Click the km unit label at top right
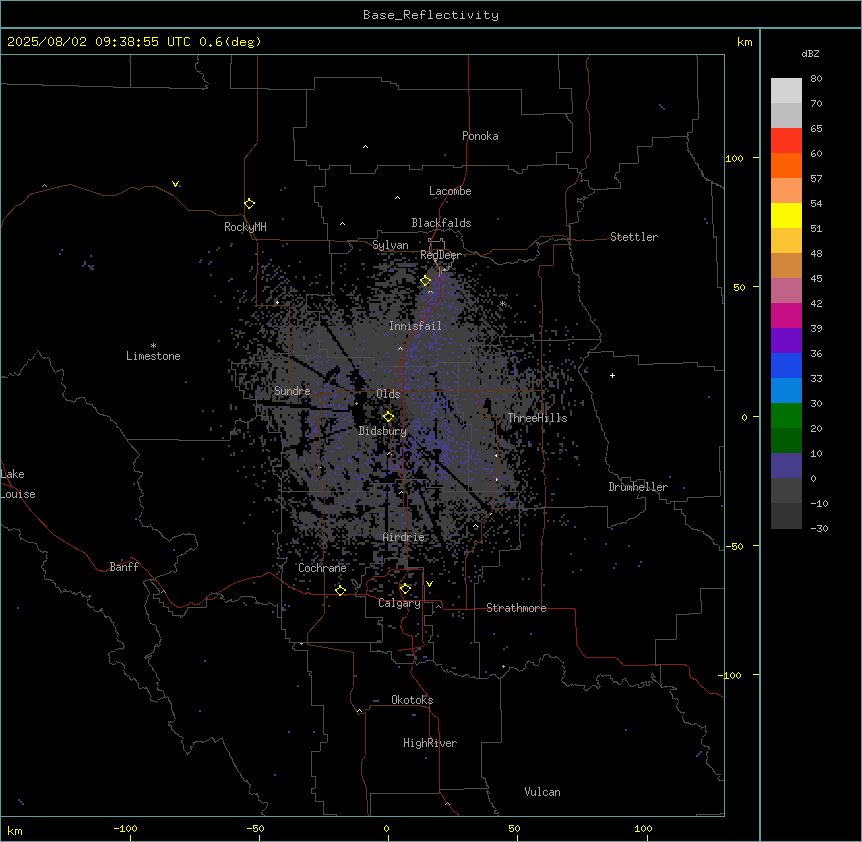Screen dimensions: 862x842 744,42
